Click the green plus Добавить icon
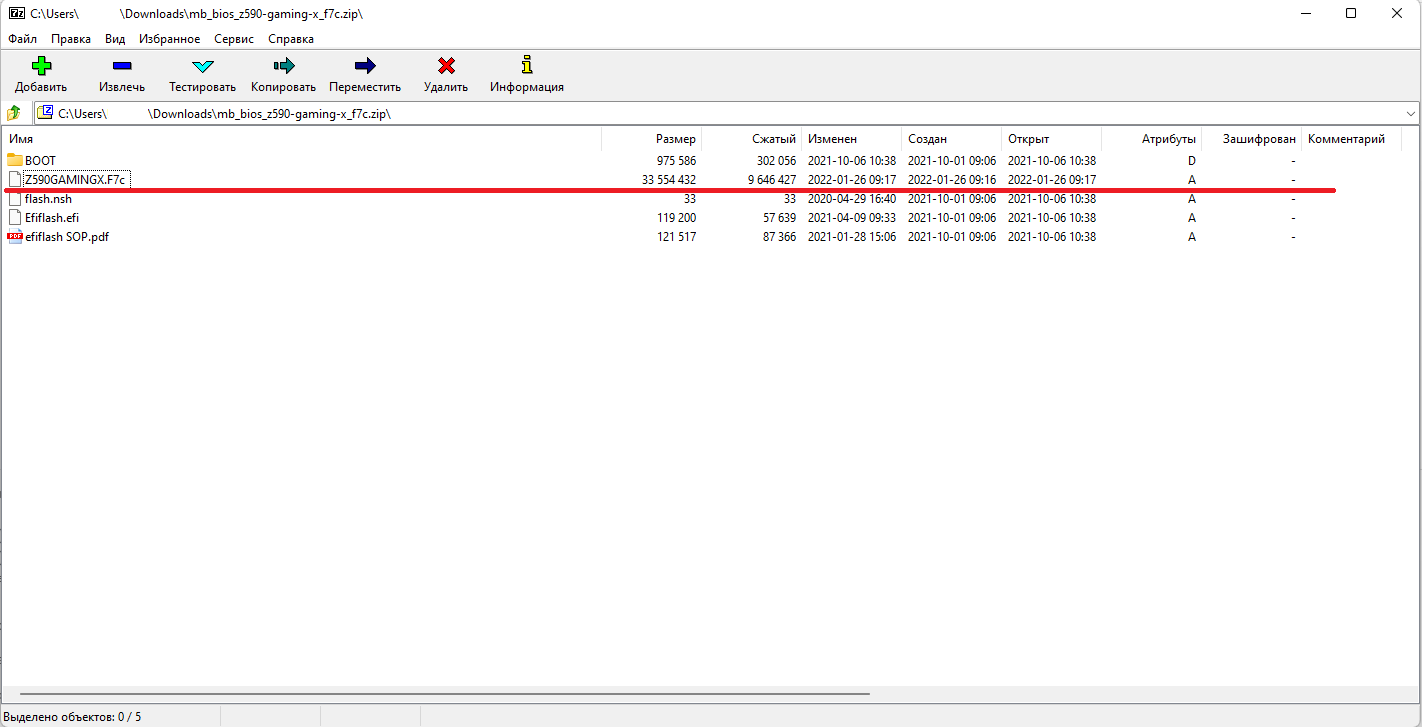This screenshot has height=727, width=1422. pos(41,67)
